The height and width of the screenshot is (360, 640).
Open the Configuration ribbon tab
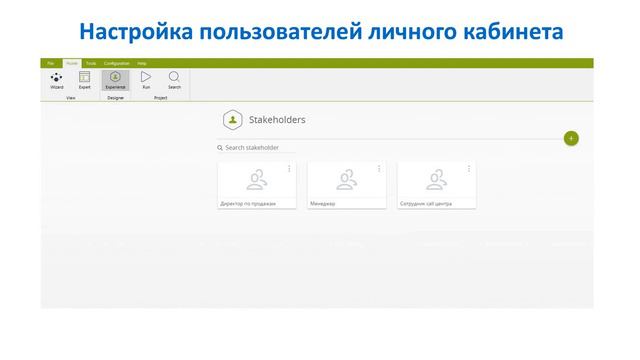tap(116, 63)
